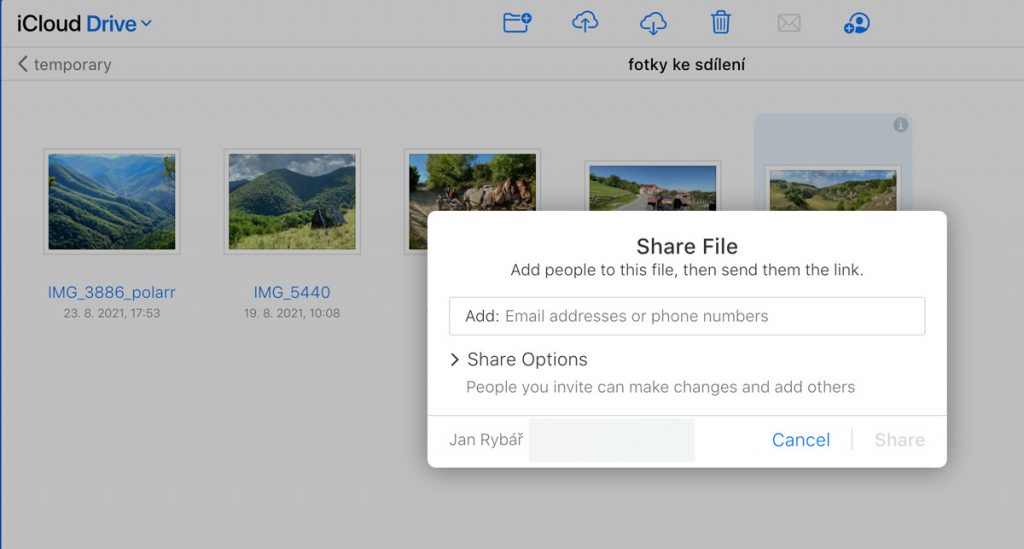Create a new folder with toolbar icon

coord(517,22)
